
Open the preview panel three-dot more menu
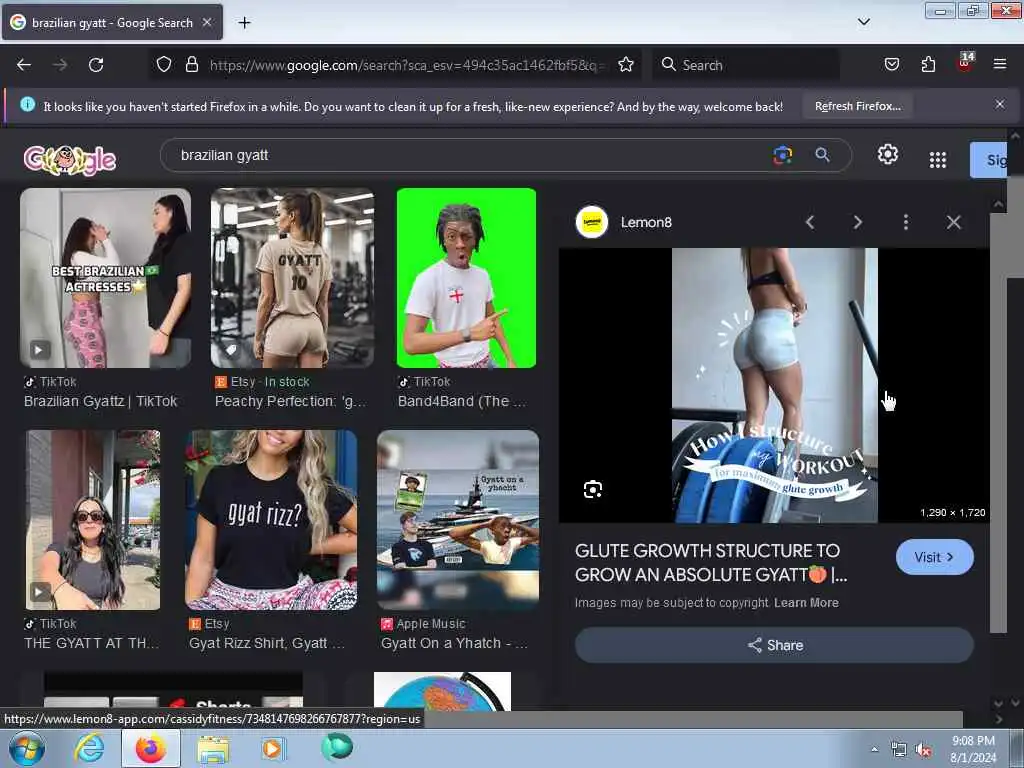tap(905, 222)
